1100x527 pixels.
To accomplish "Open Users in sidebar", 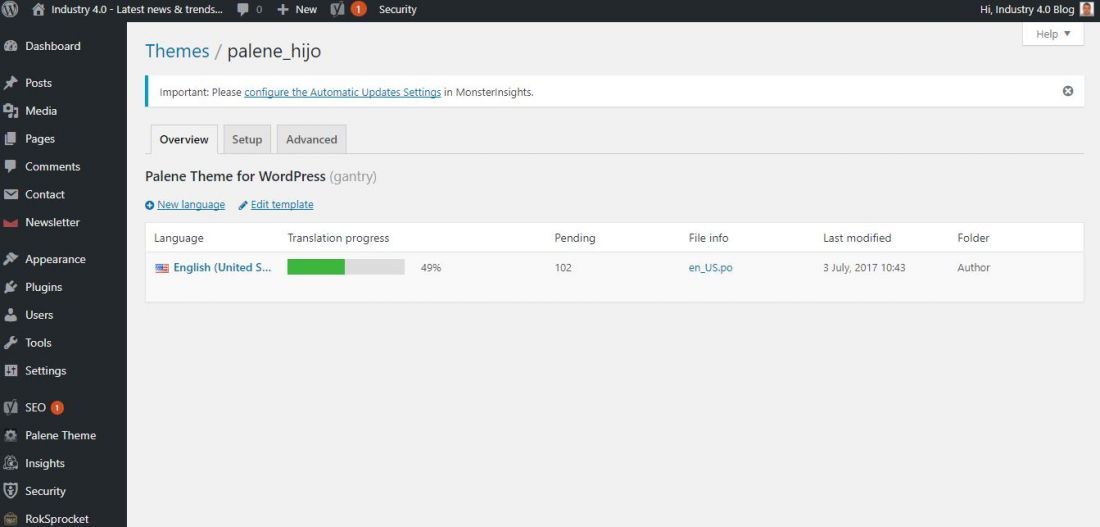I will (39, 315).
